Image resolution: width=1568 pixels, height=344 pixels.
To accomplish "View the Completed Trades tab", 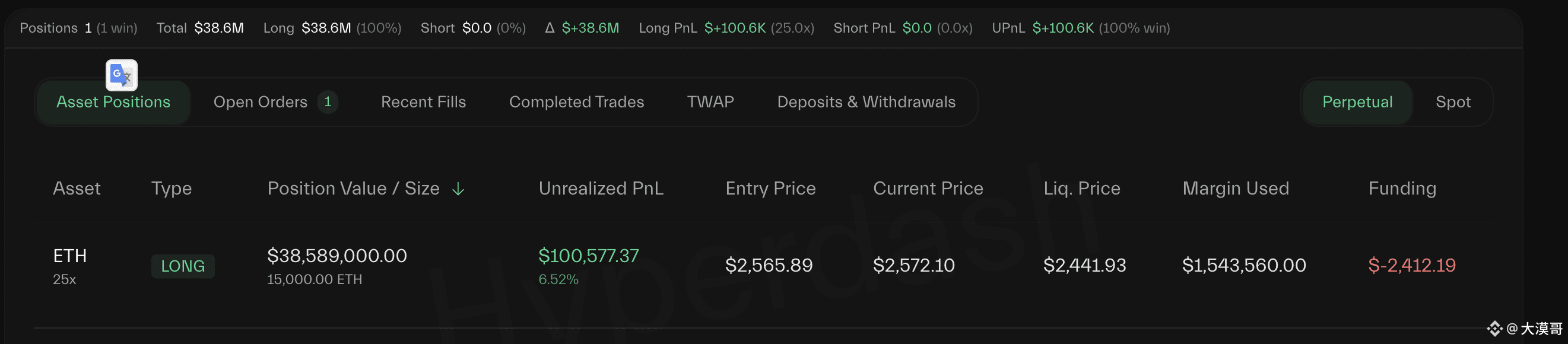I will pos(576,102).
